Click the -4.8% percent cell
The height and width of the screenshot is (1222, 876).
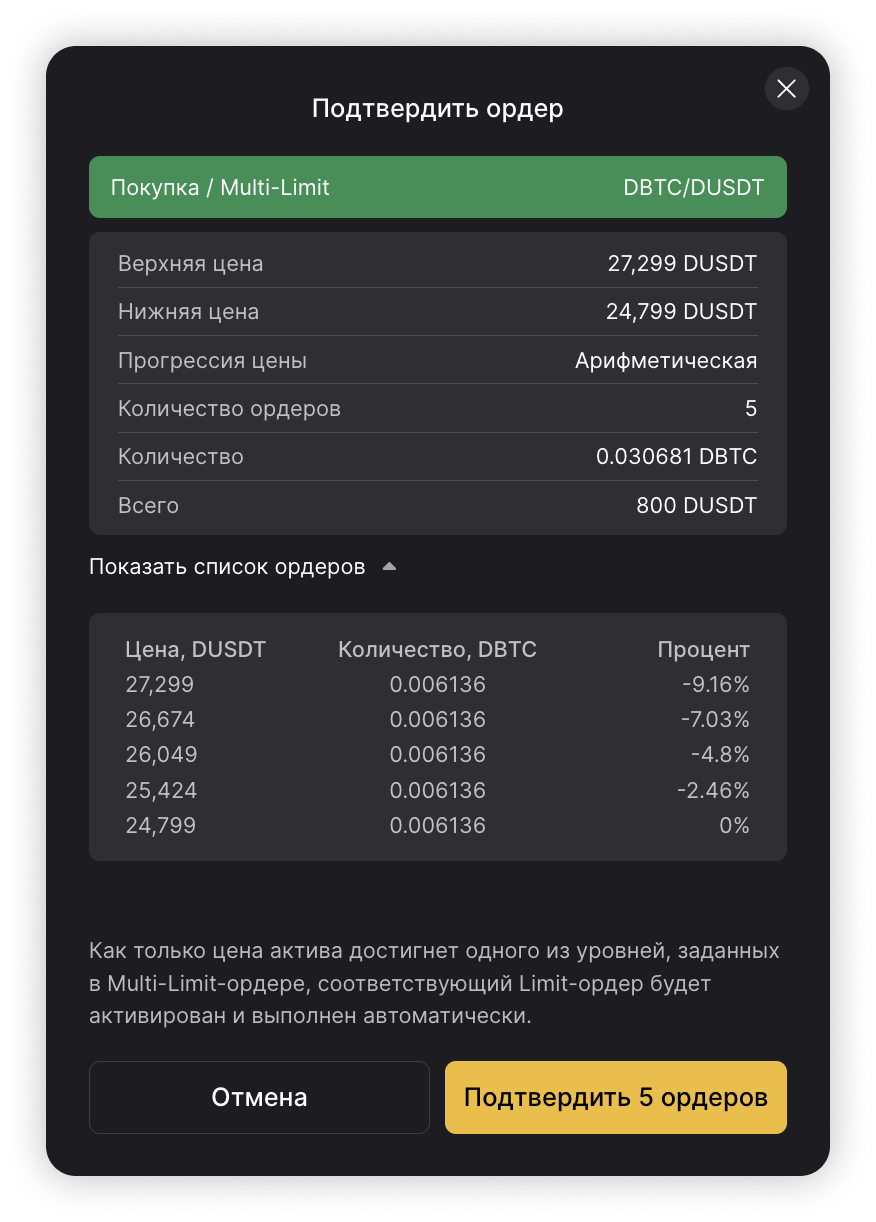coord(720,755)
